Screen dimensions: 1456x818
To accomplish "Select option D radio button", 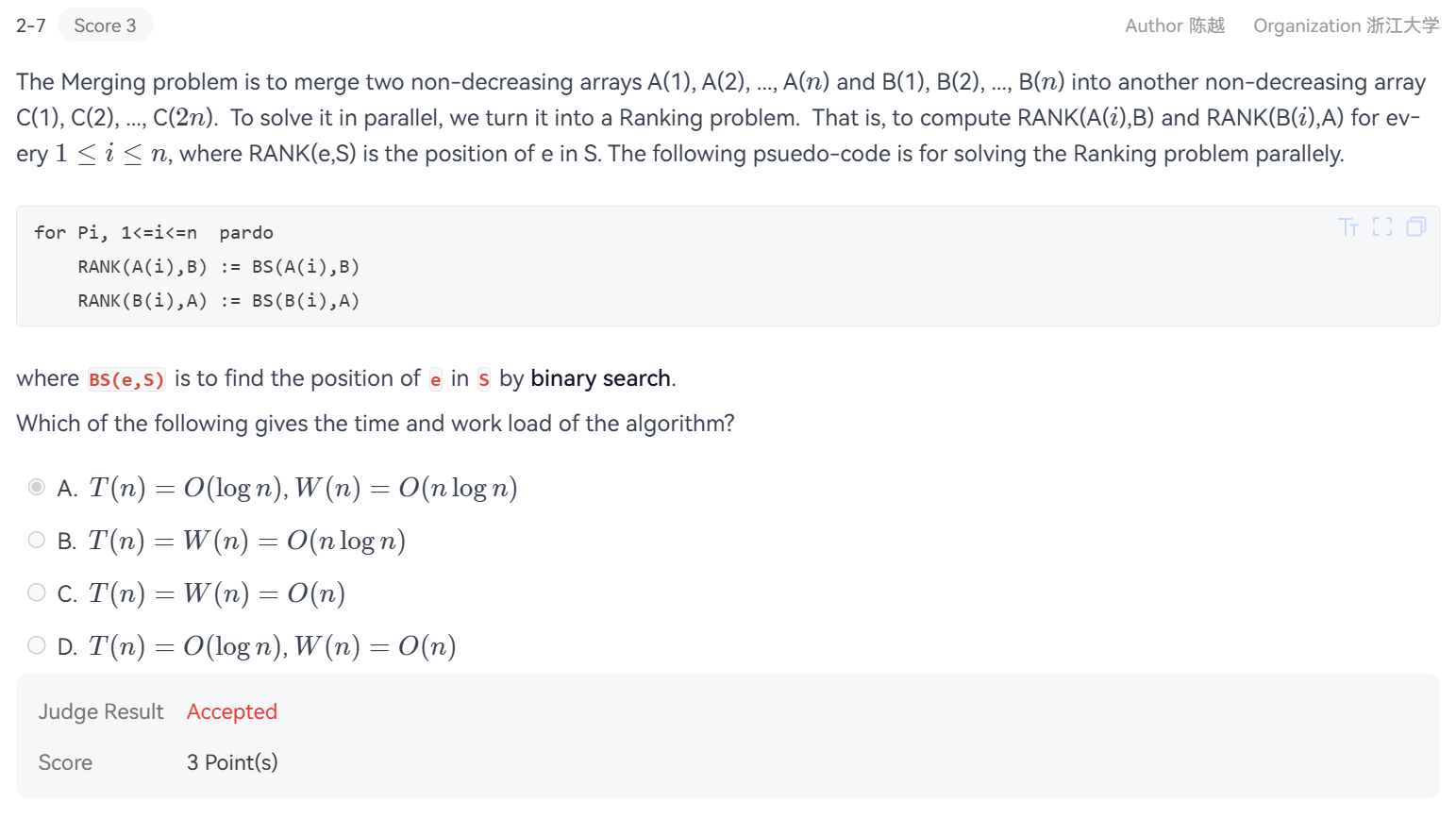I will click(37, 645).
